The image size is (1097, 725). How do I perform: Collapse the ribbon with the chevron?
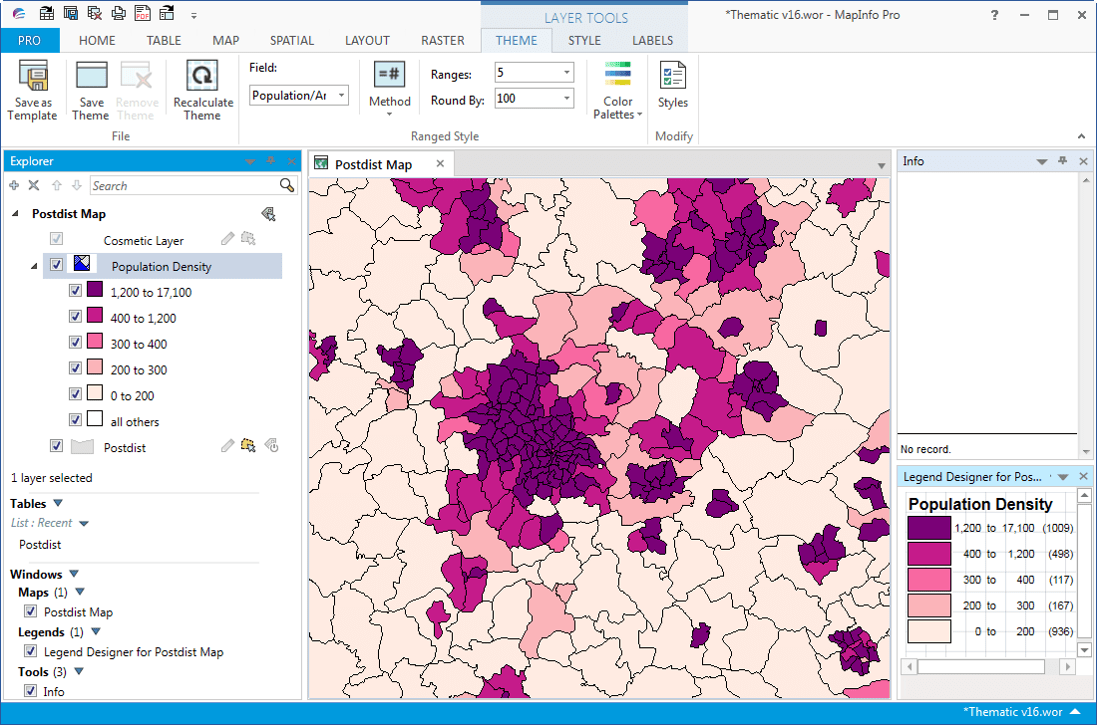point(1082,136)
